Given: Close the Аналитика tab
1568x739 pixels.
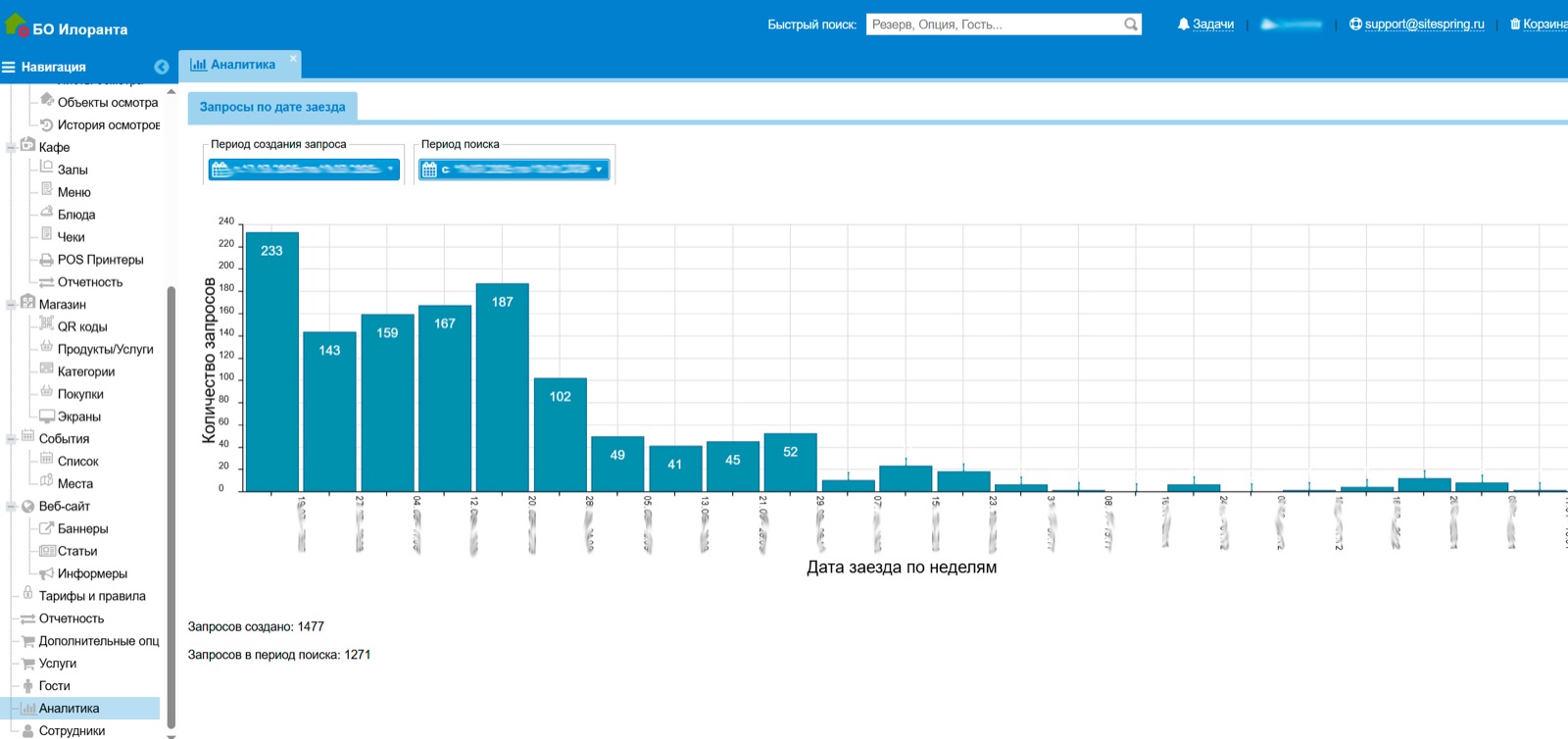Looking at the screenshot, I should click(293, 58).
